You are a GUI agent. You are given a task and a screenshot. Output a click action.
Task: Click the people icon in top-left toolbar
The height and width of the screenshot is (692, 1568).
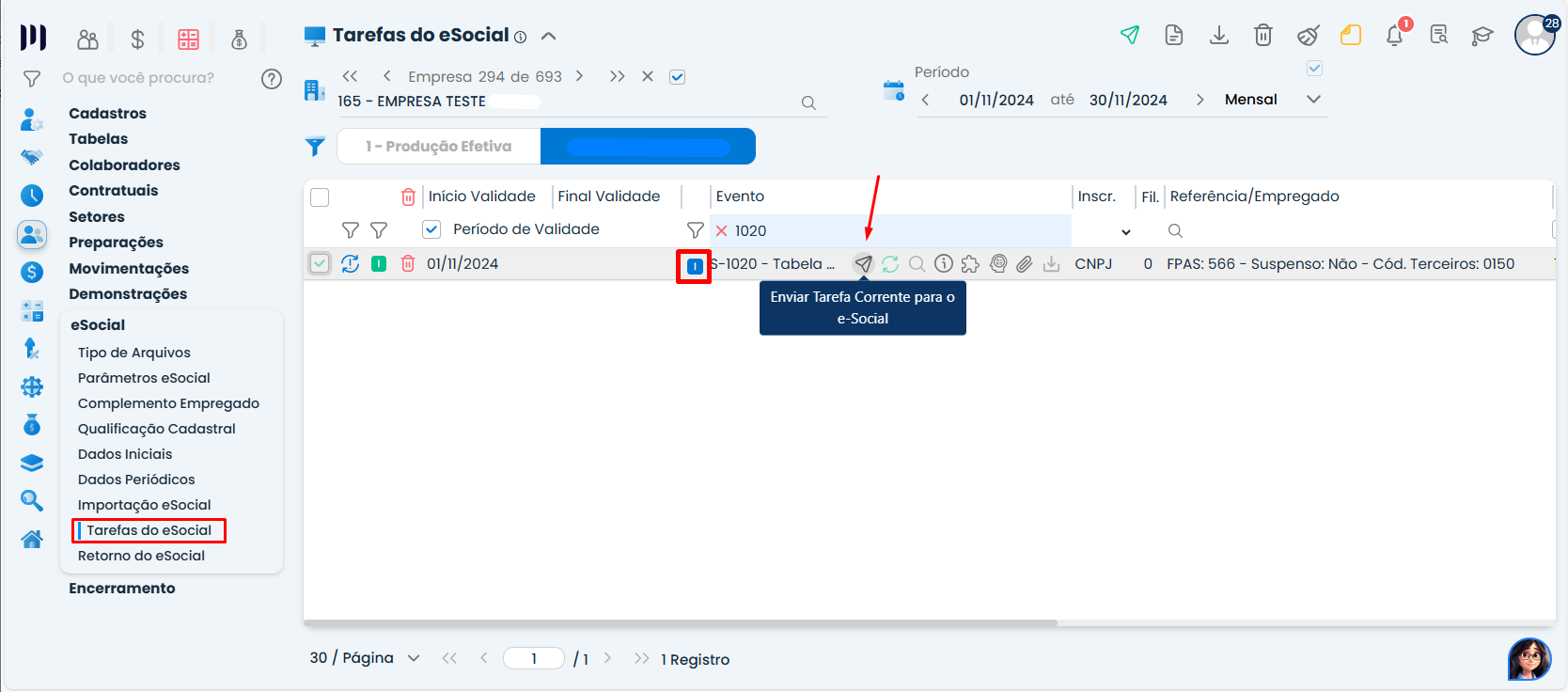(x=87, y=39)
